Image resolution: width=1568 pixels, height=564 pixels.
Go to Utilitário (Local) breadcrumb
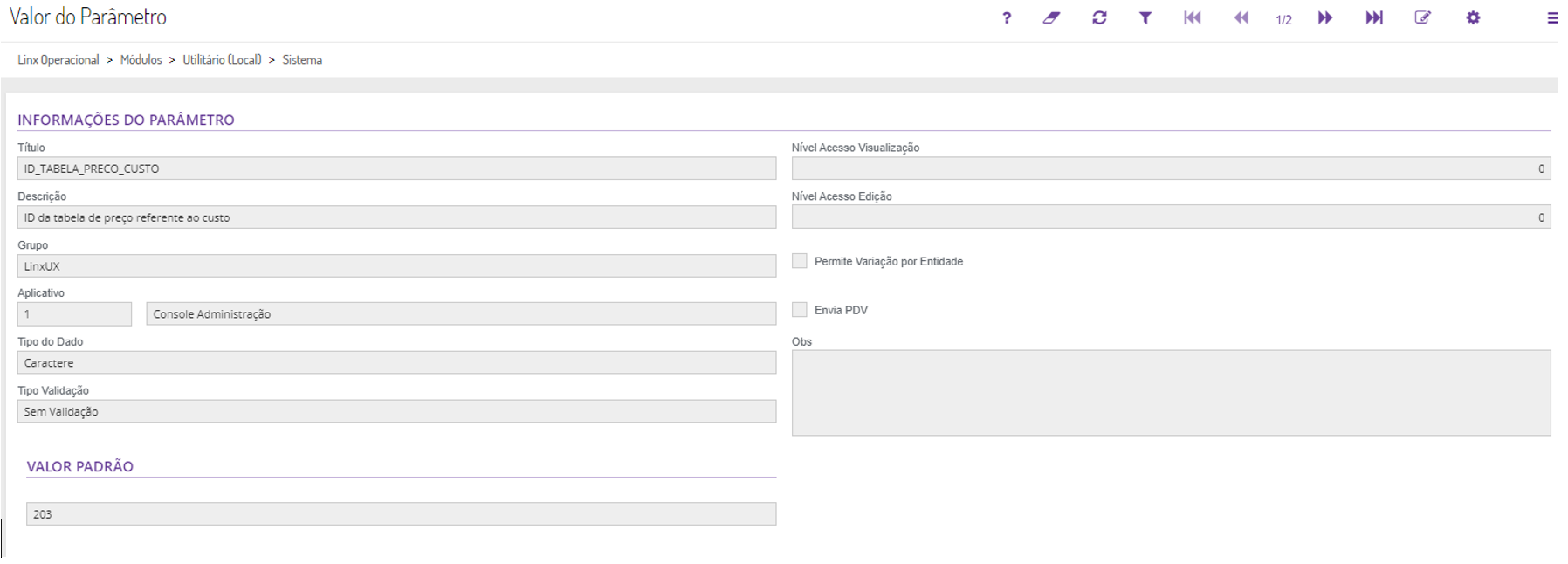[x=222, y=60]
